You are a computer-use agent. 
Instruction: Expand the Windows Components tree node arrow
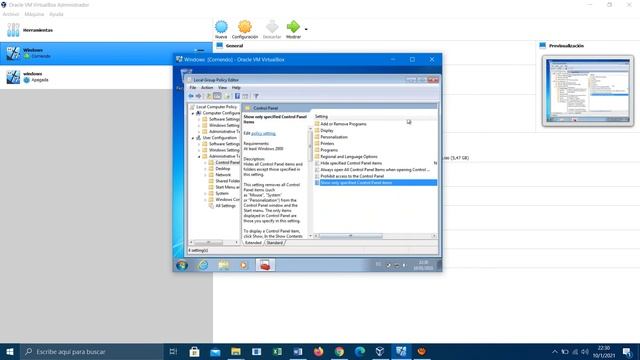click(206, 200)
